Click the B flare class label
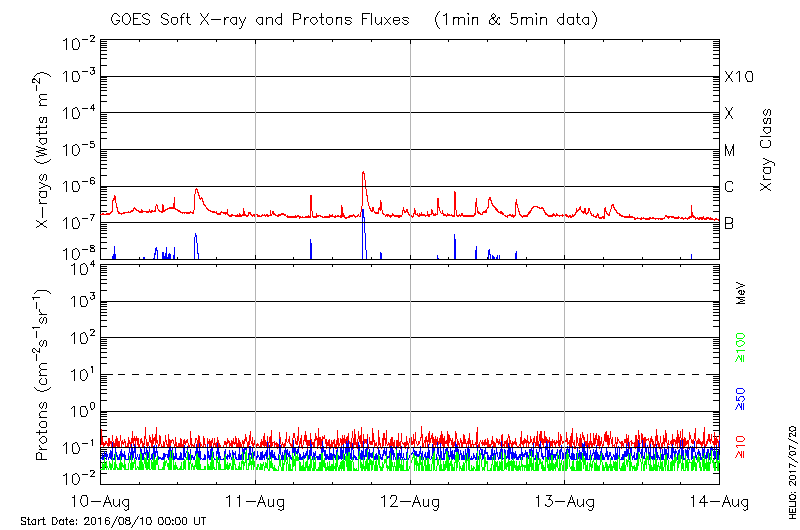The image size is (800, 530). 730,224
